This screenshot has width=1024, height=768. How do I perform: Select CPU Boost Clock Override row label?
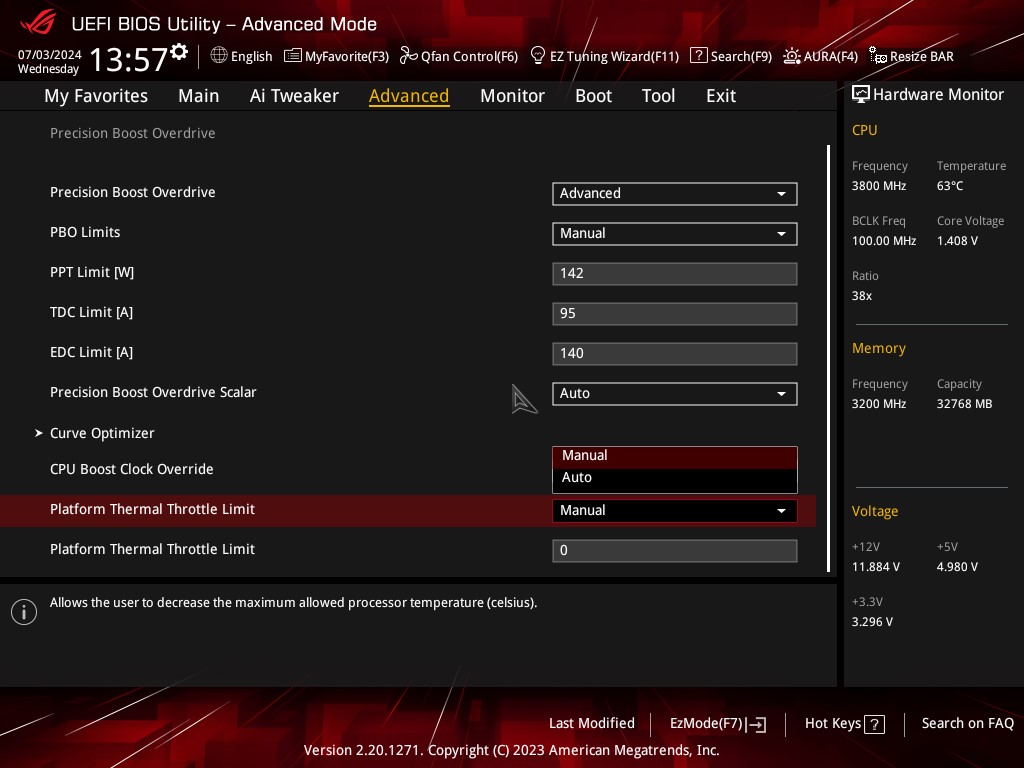131,470
